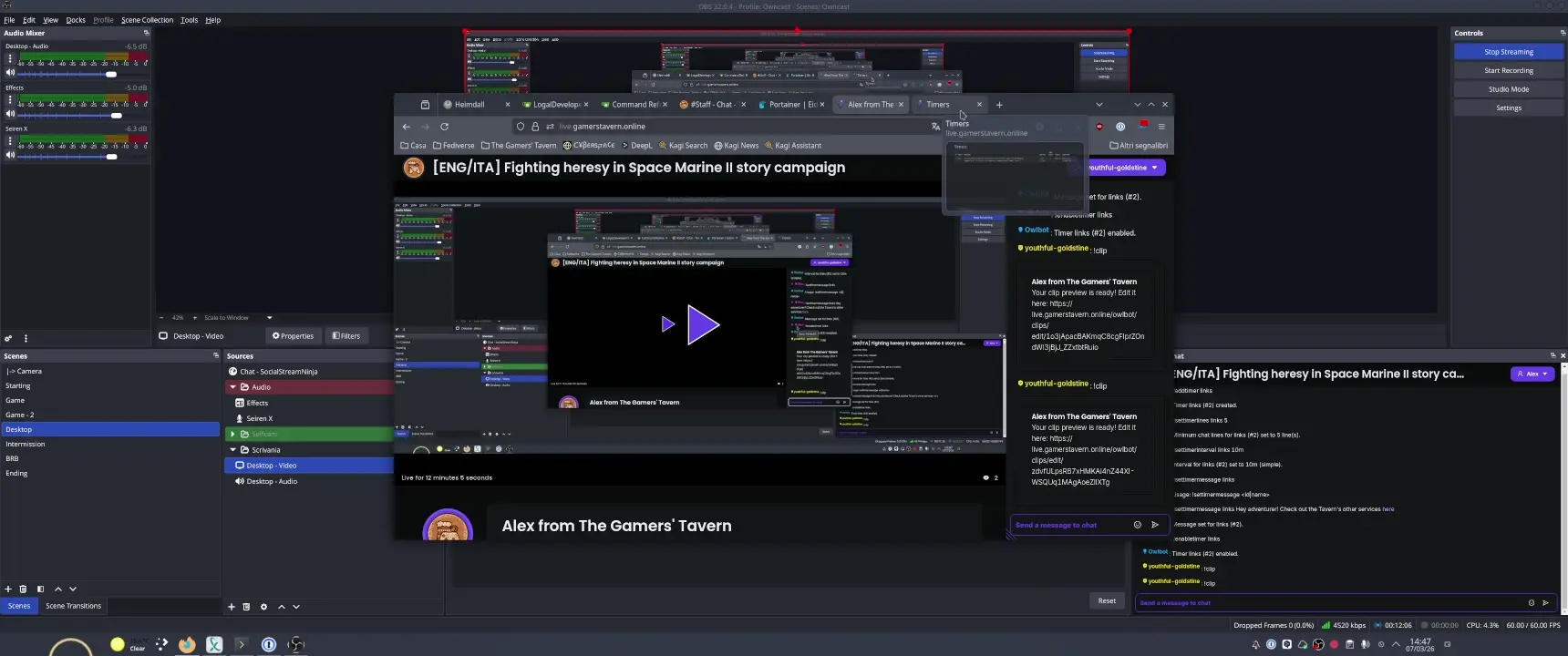
Task: Click the remove source trash icon
Action: click(x=246, y=607)
